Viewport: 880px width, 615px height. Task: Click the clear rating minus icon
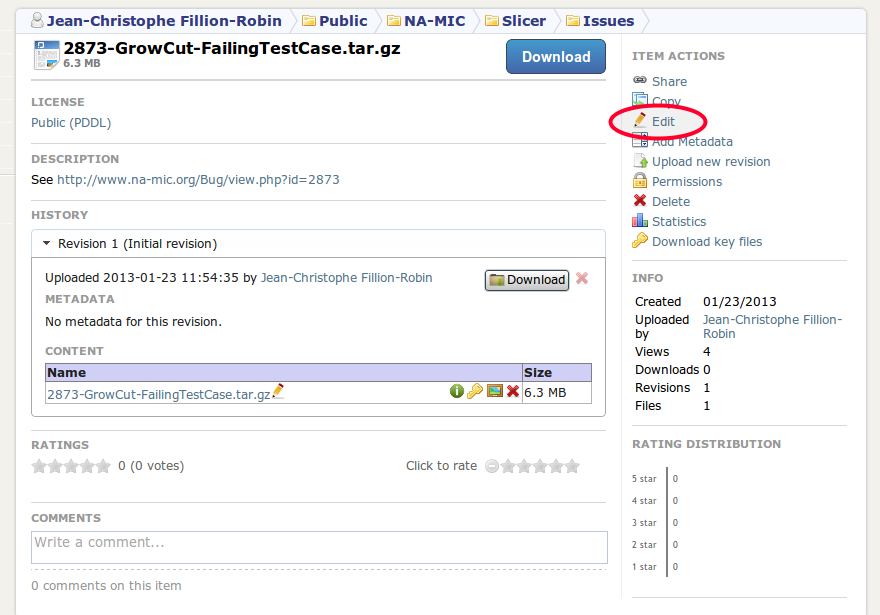[x=491, y=466]
